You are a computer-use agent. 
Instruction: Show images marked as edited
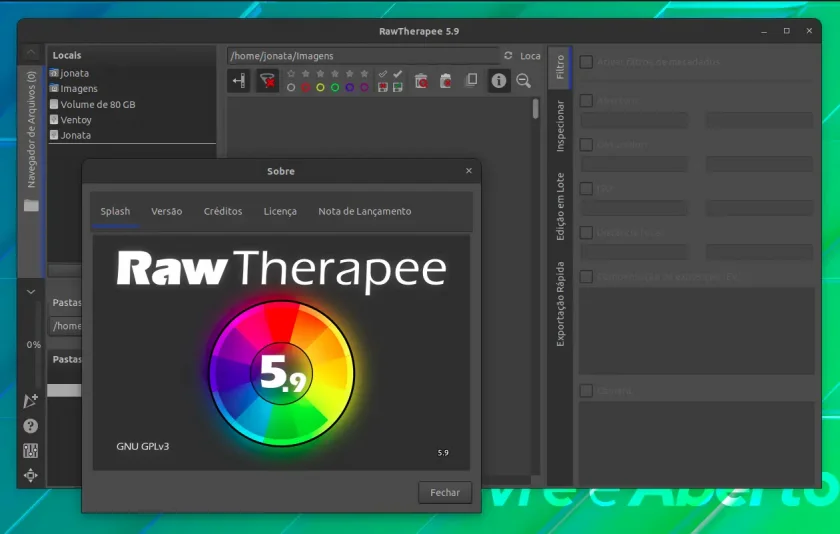click(x=398, y=74)
